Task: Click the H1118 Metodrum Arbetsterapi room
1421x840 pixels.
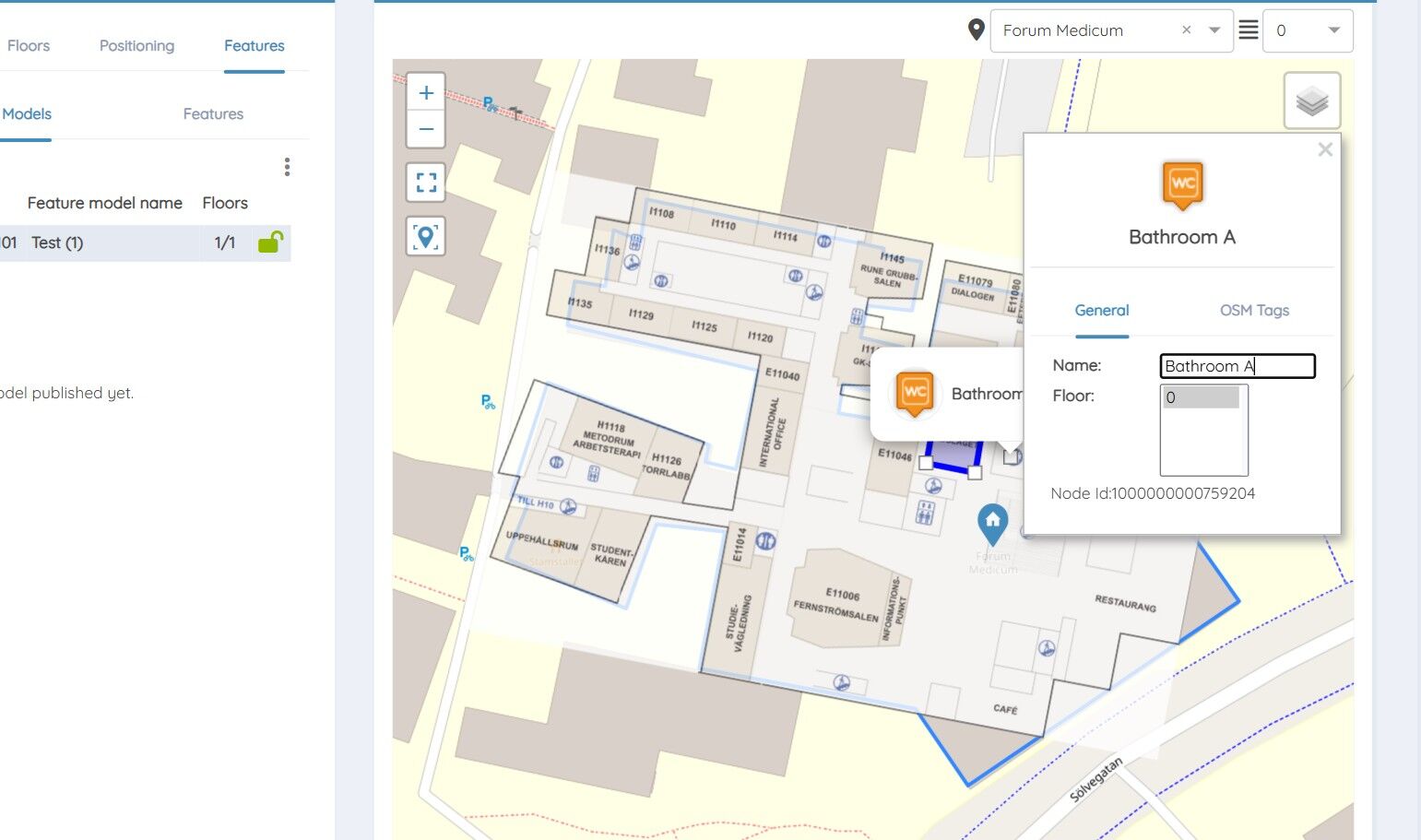Action: pyautogui.click(x=608, y=437)
